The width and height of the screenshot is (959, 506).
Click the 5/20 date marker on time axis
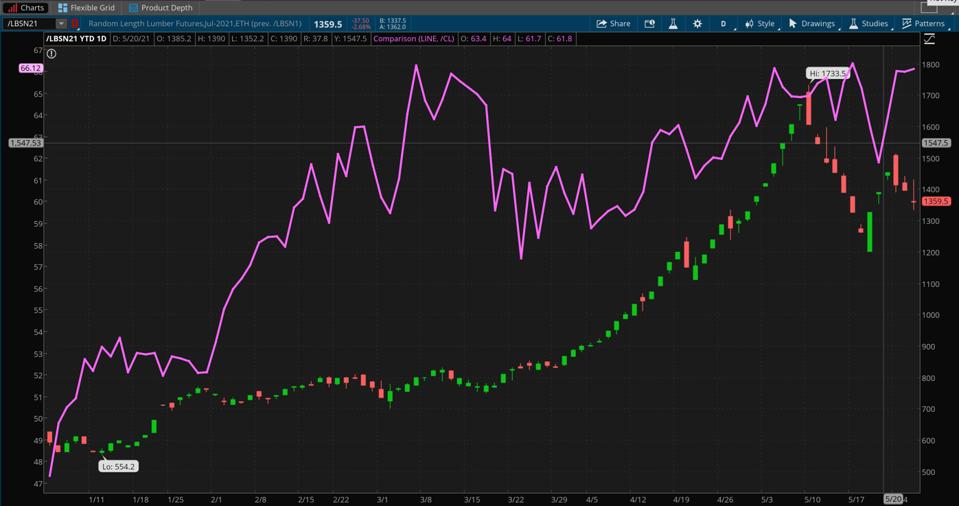pos(892,499)
